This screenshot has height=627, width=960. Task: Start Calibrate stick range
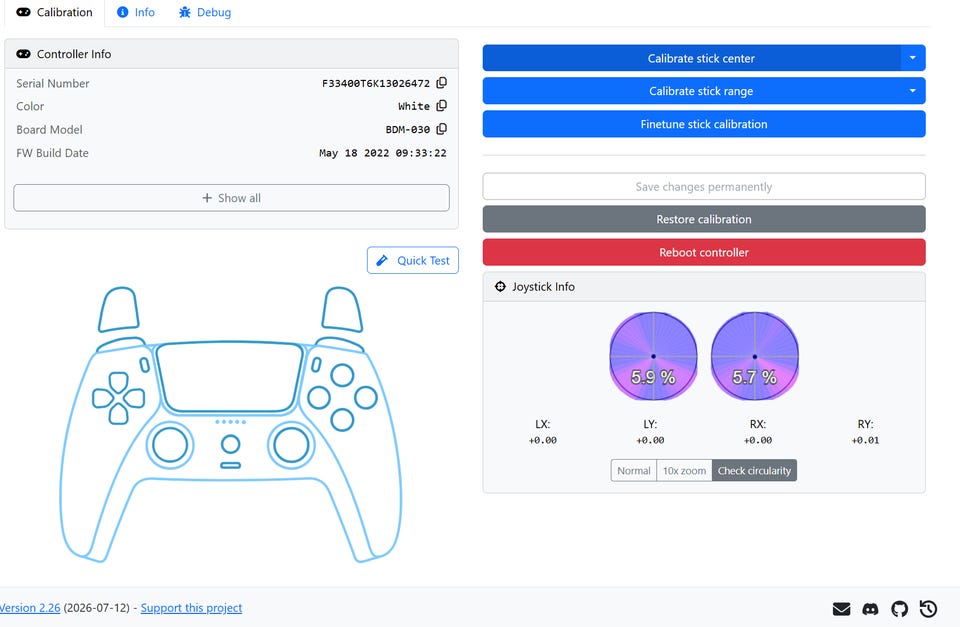click(692, 91)
